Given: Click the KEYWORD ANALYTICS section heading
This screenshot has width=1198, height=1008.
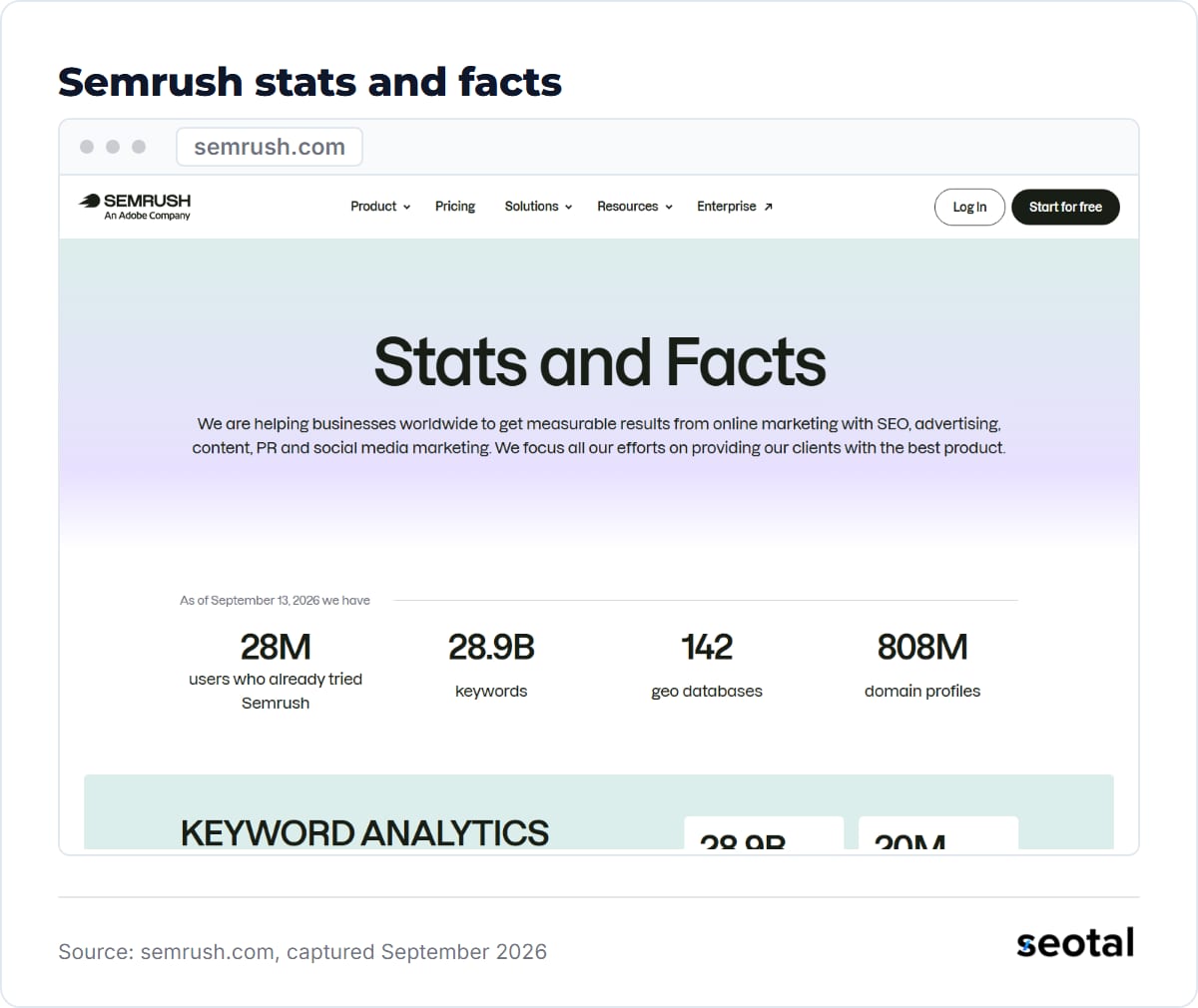Looking at the screenshot, I should 364,833.
